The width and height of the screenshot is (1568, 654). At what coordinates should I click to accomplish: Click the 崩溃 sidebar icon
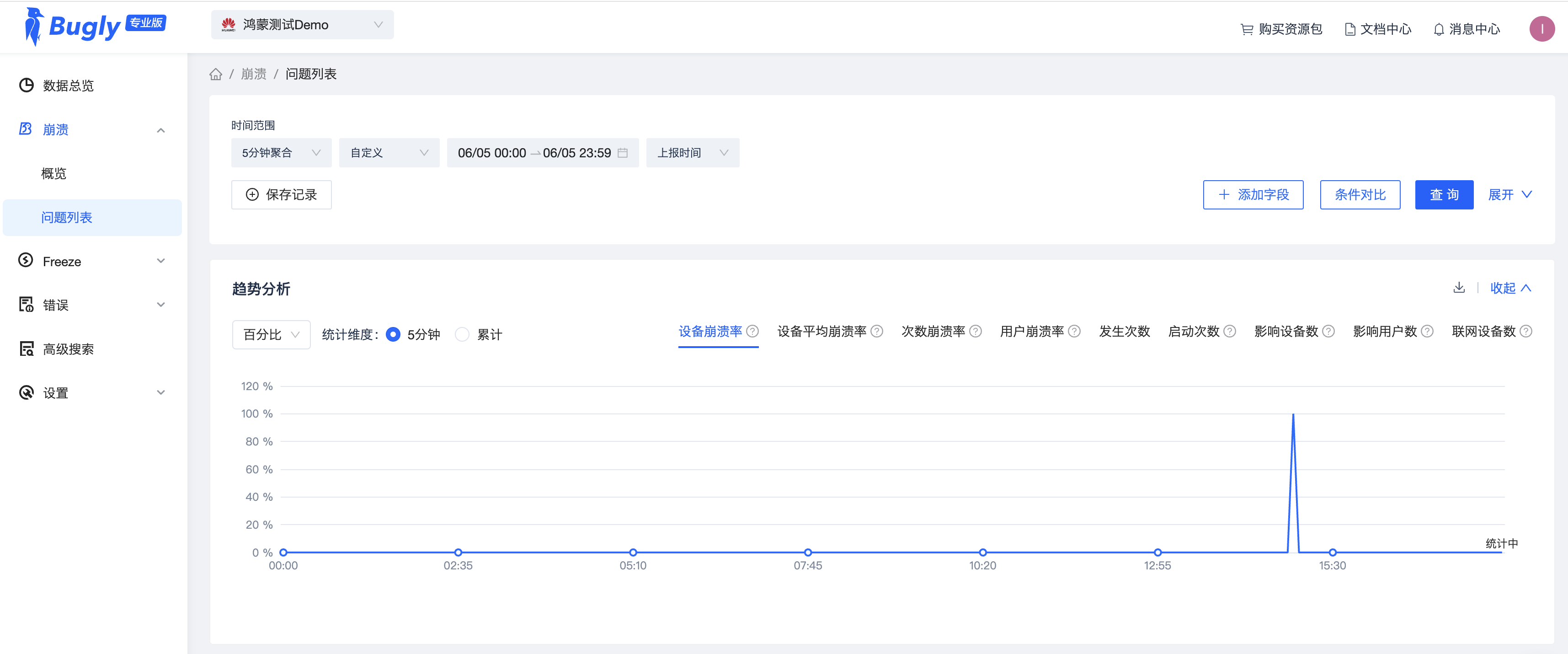coord(26,129)
